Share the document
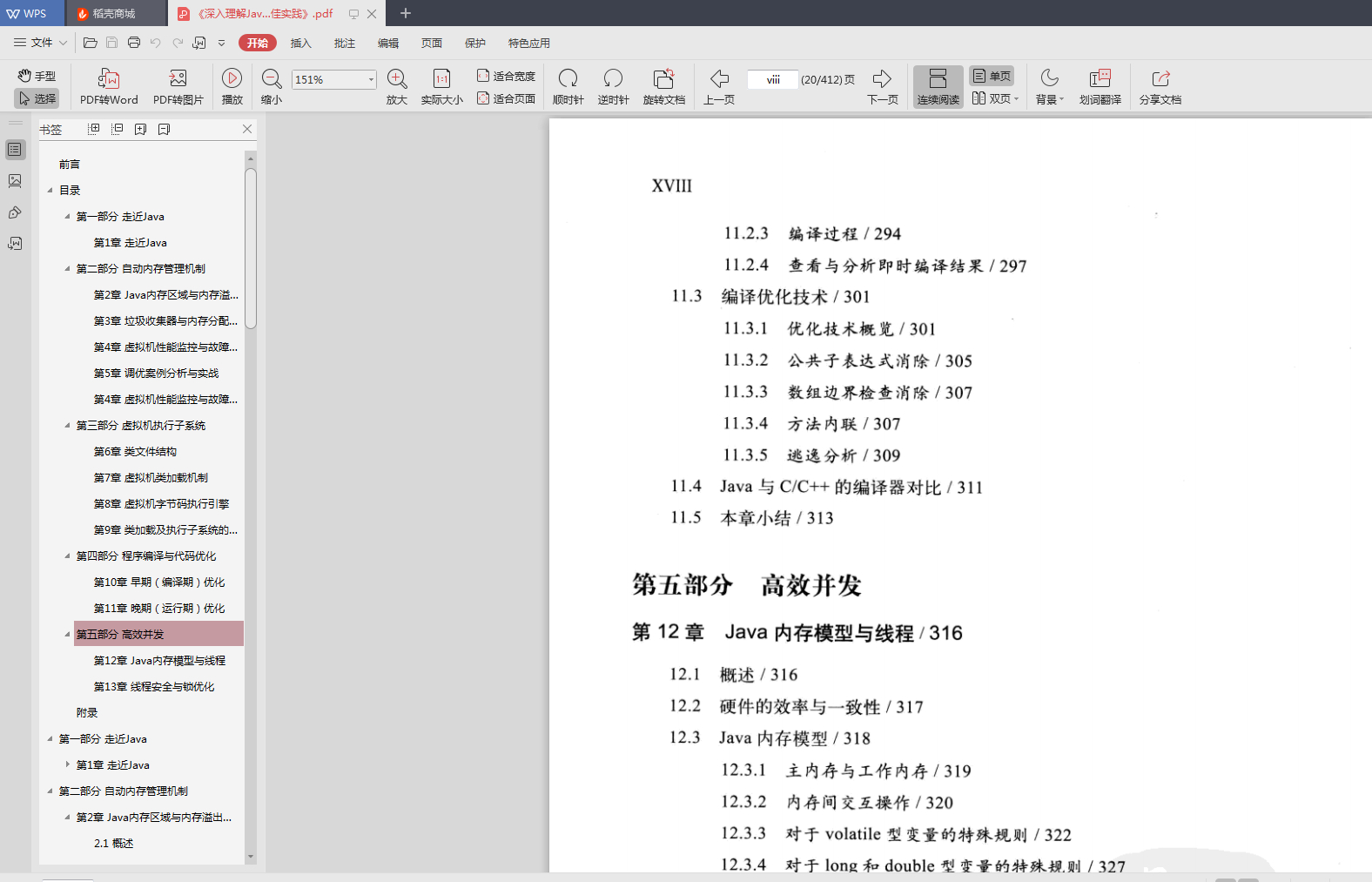The height and width of the screenshot is (882, 1372). pos(1160,87)
